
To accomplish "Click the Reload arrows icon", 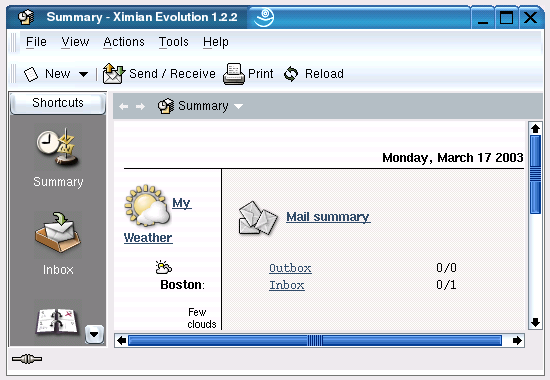I will pos(291,74).
